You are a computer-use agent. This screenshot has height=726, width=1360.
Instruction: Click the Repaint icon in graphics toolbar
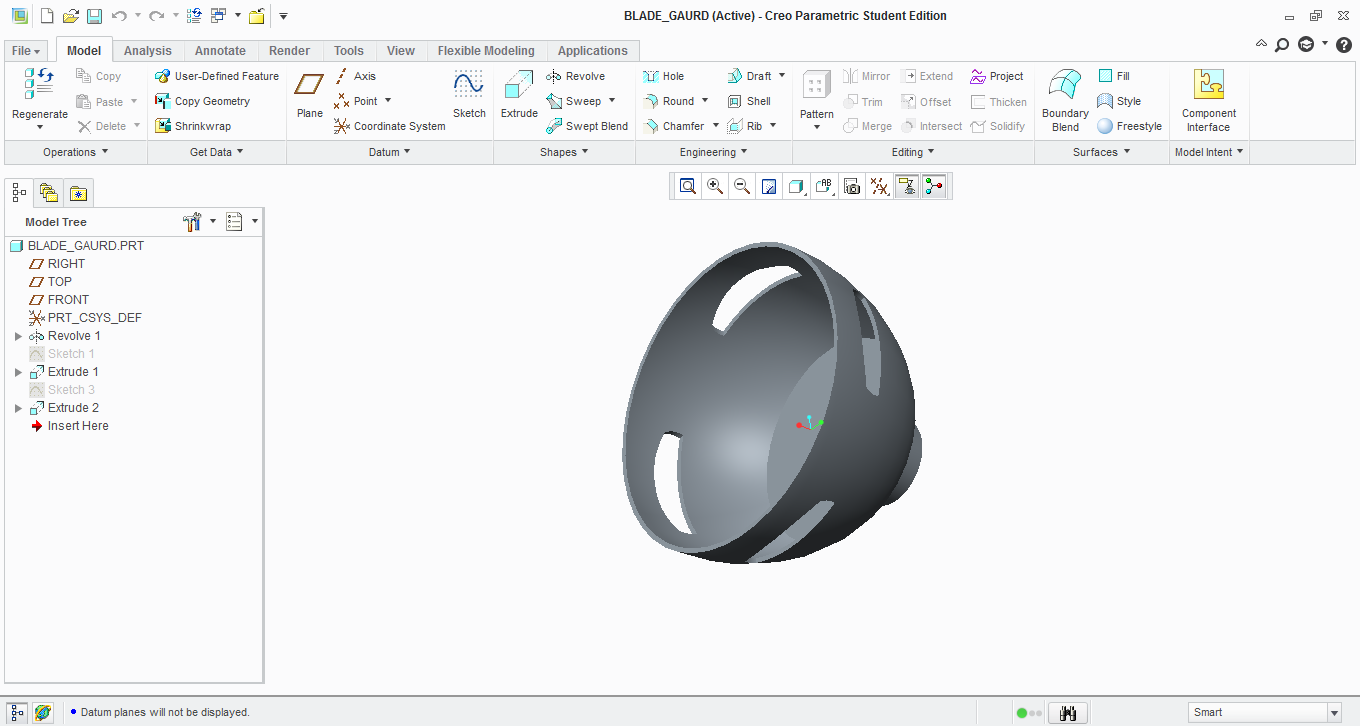click(x=769, y=186)
